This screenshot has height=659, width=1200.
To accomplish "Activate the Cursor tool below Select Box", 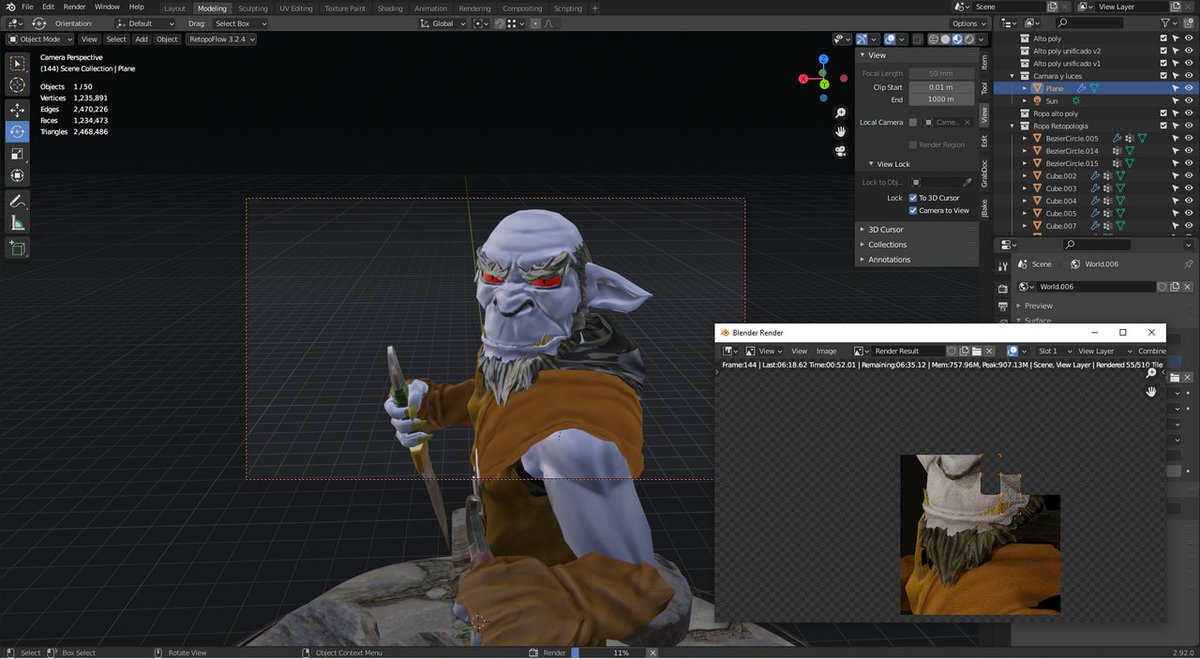I will (17, 85).
